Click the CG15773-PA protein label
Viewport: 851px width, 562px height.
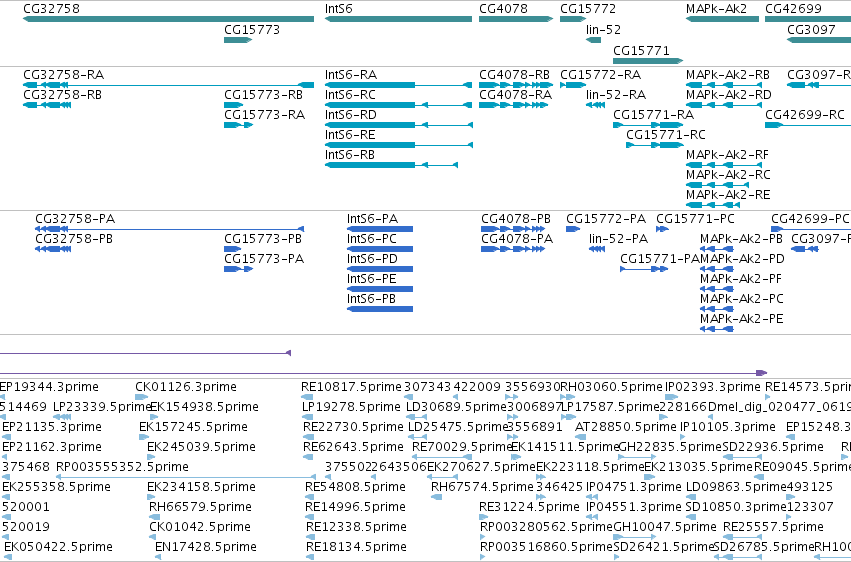click(x=264, y=259)
